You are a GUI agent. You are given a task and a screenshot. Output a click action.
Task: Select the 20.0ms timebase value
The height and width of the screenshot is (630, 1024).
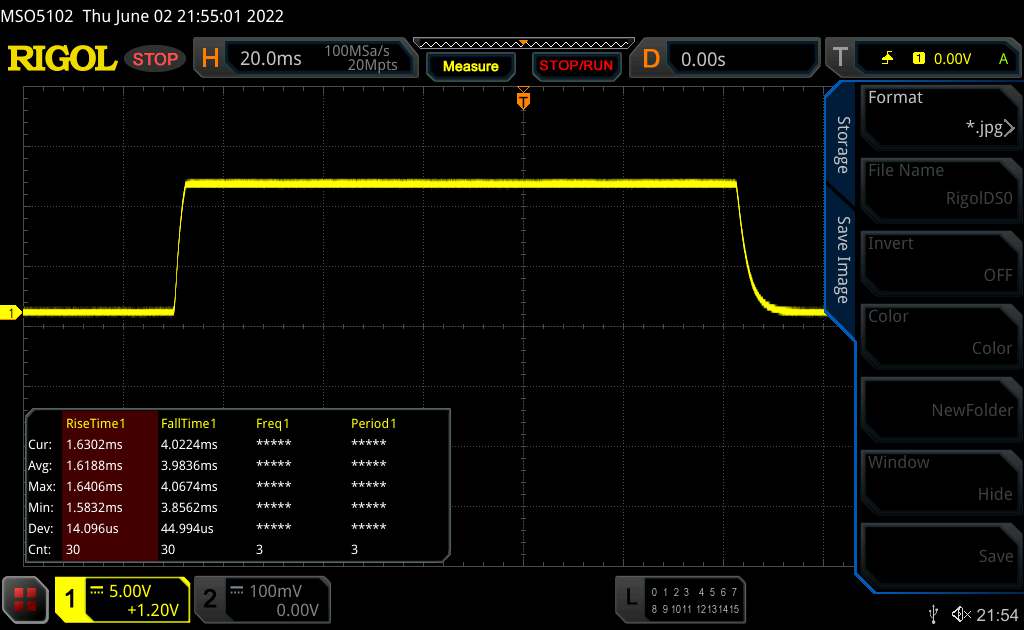(x=270, y=59)
